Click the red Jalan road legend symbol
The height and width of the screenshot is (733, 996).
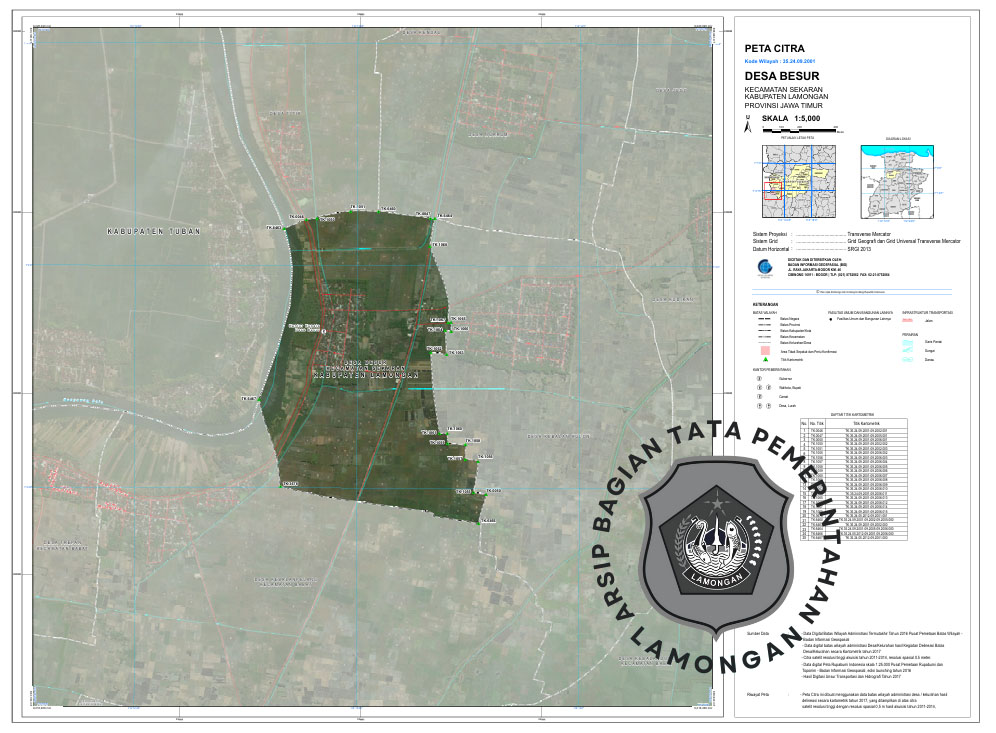(909, 321)
